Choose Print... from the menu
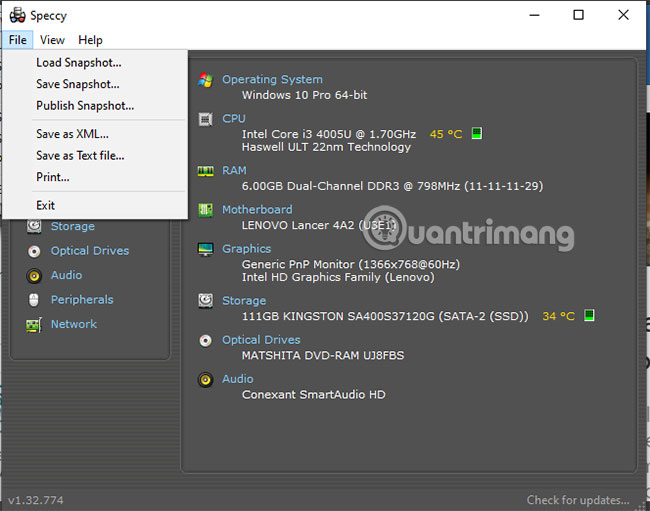650x511 pixels. coord(53,177)
